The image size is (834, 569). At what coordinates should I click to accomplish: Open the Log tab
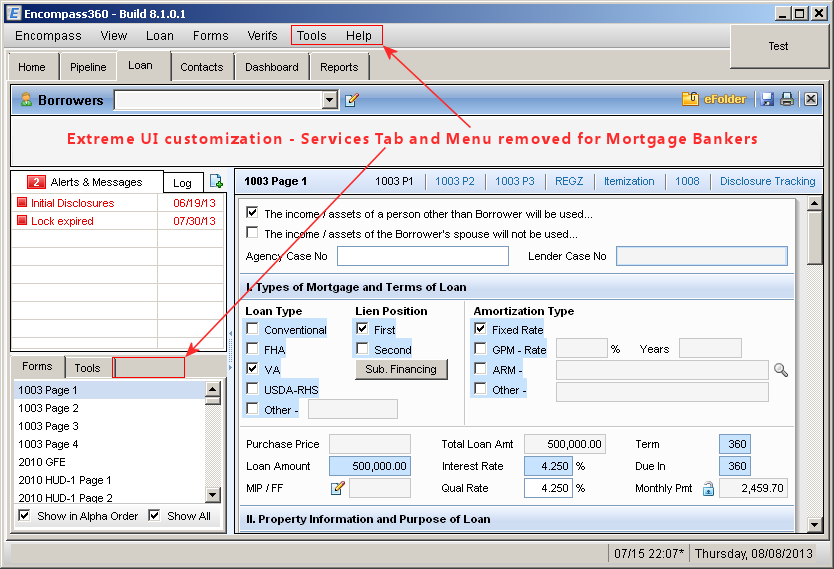[182, 183]
